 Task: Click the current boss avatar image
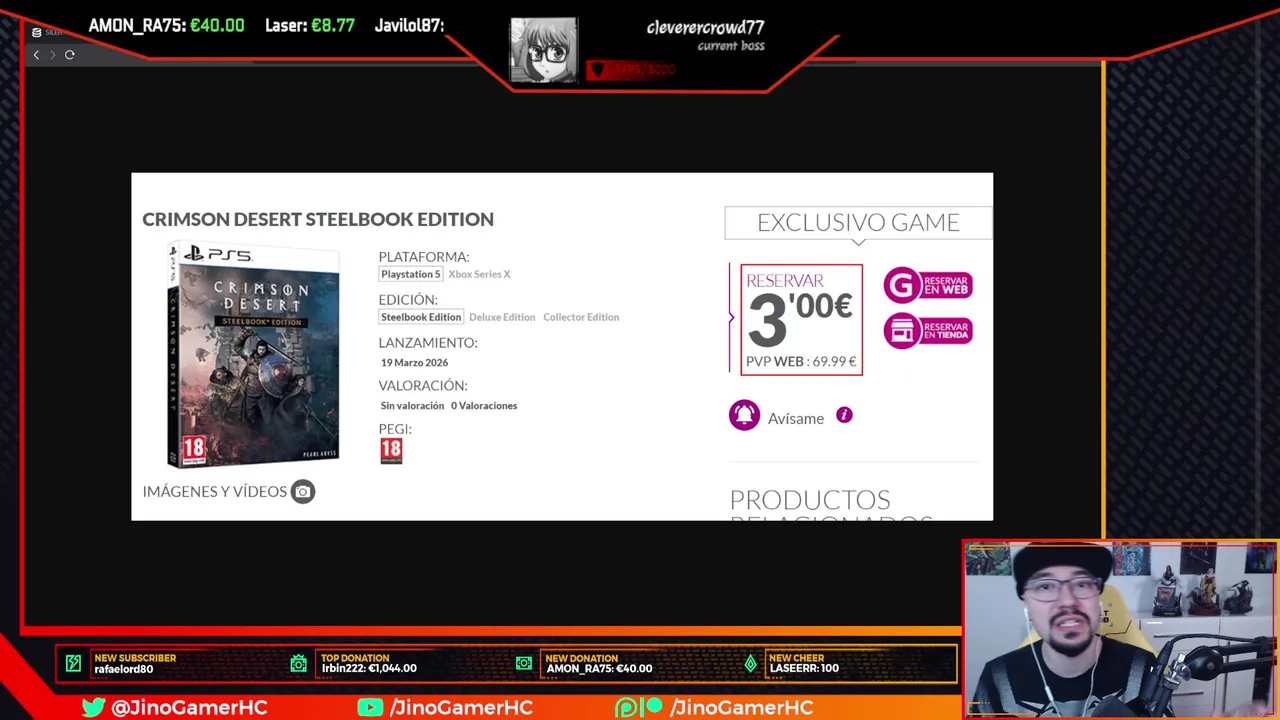click(x=543, y=50)
